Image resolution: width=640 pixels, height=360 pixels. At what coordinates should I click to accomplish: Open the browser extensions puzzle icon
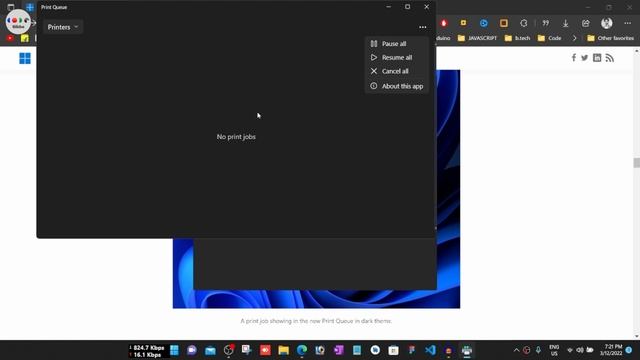pos(524,23)
